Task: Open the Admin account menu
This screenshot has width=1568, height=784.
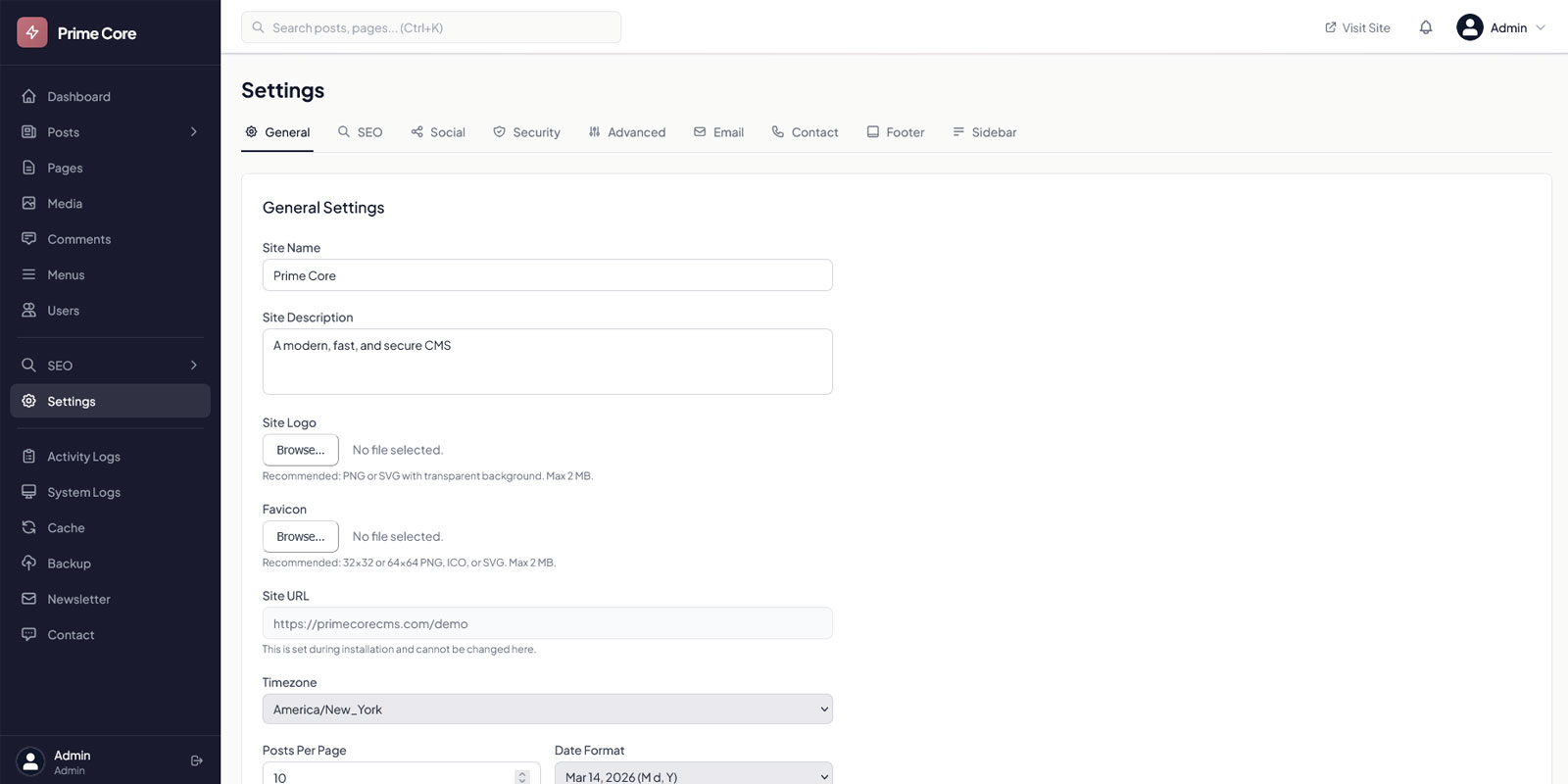Action: pyautogui.click(x=1499, y=27)
